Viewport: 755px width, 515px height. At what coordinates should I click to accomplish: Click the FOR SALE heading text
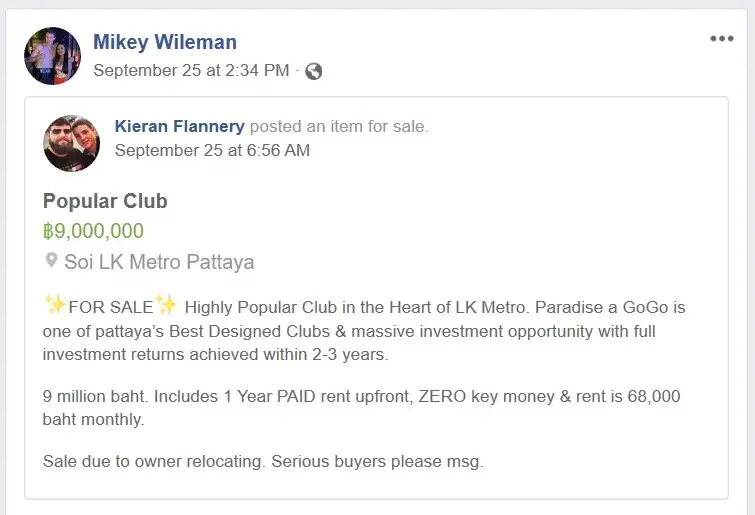pyautogui.click(x=110, y=307)
